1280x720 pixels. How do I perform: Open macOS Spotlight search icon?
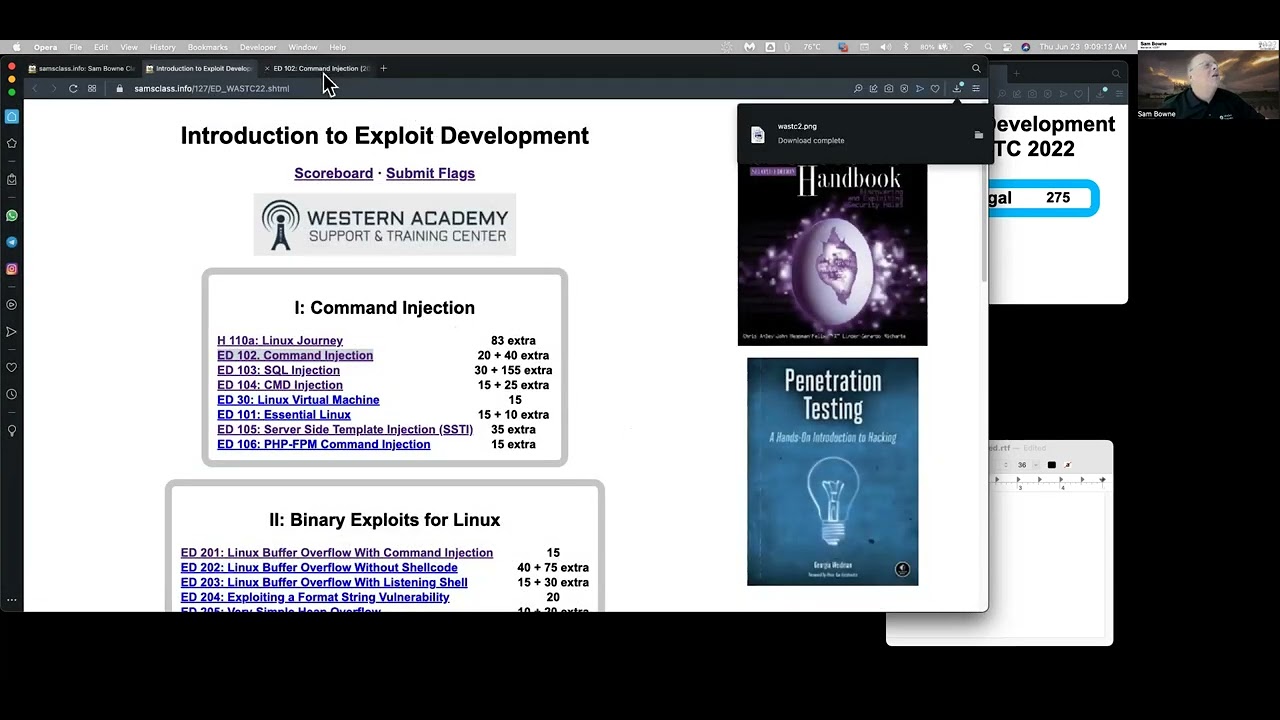point(988,47)
